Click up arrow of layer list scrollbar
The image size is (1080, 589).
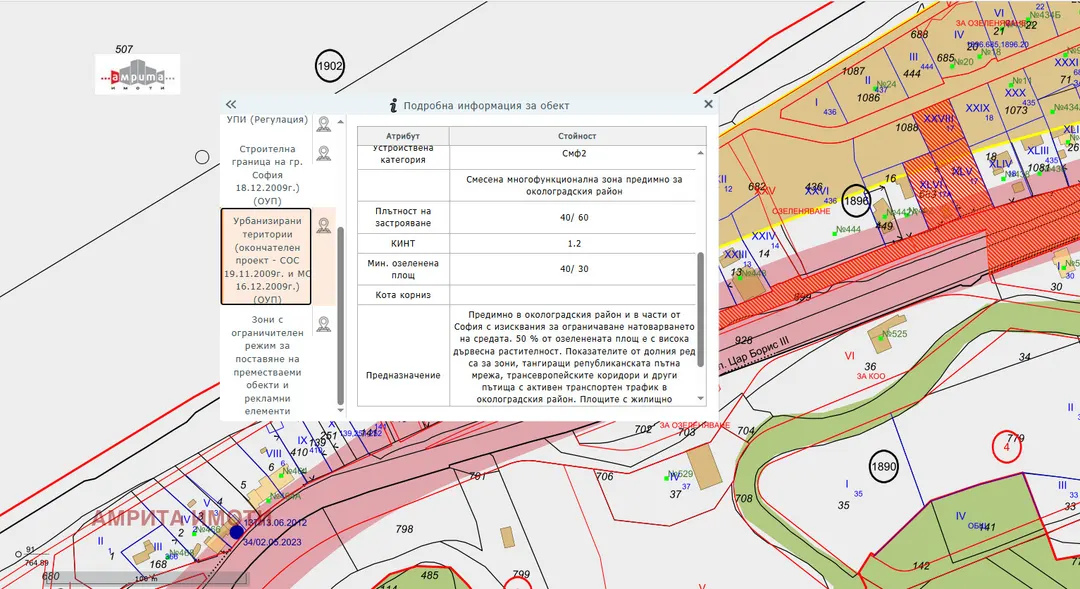(x=340, y=121)
